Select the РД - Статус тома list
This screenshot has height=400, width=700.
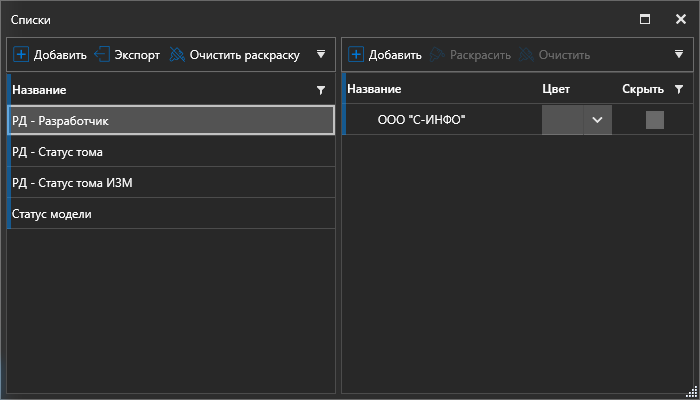170,152
